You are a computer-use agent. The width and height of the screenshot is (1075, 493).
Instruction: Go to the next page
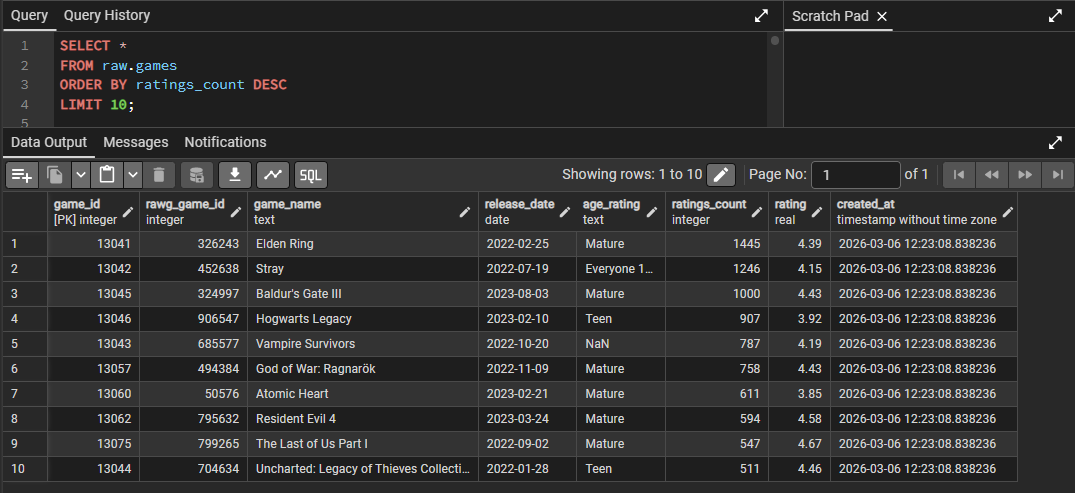pyautogui.click(x=1025, y=175)
